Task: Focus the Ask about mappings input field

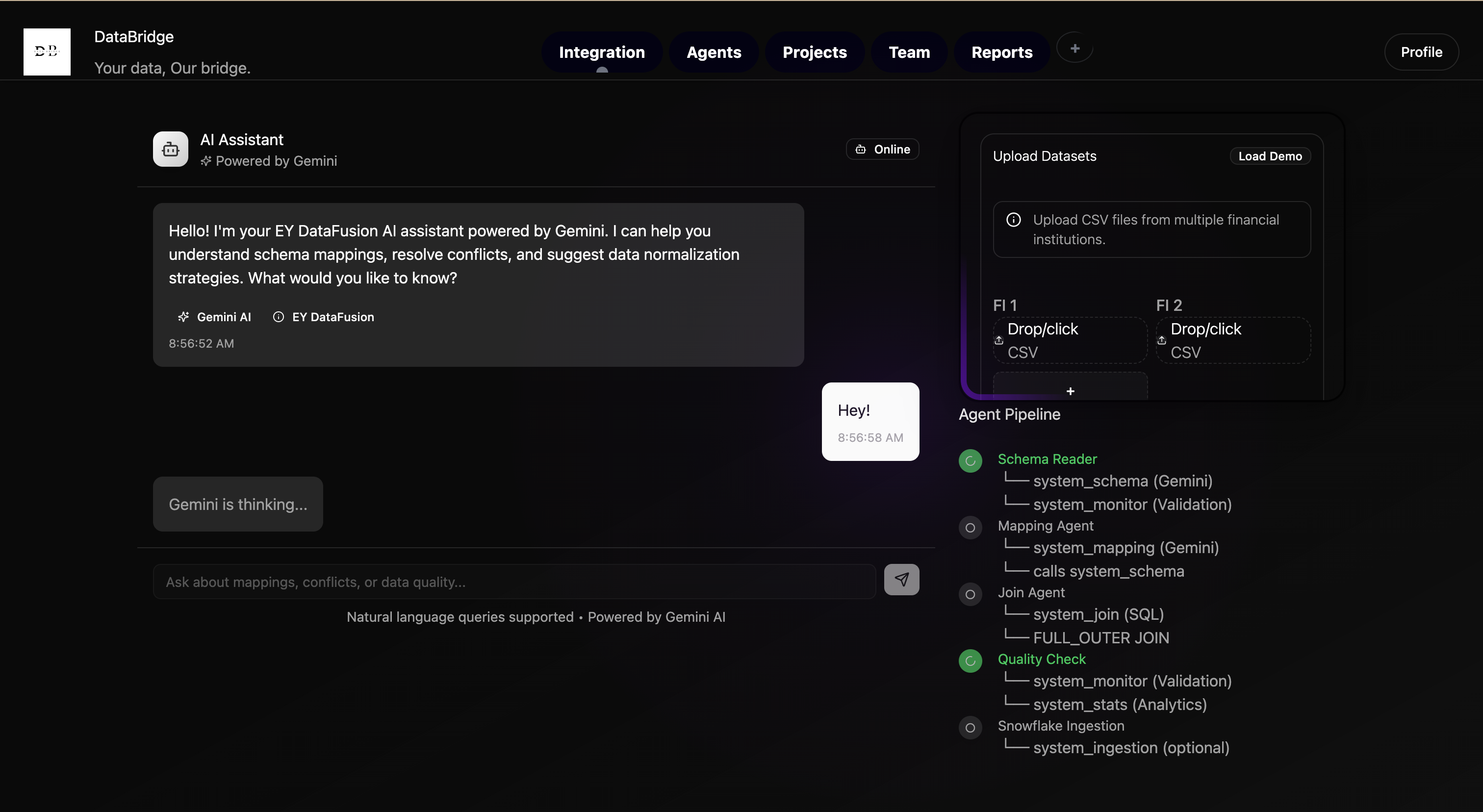Action: point(514,582)
